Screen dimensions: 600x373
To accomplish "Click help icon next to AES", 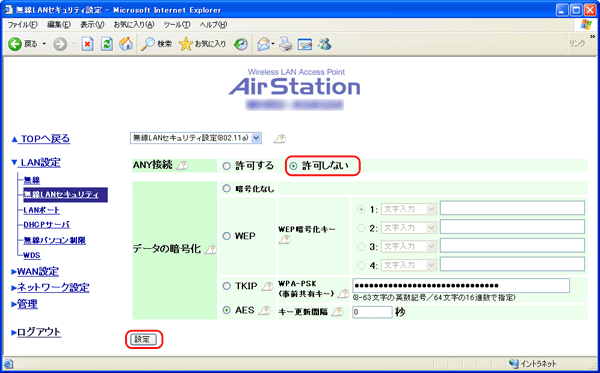I will (264, 311).
